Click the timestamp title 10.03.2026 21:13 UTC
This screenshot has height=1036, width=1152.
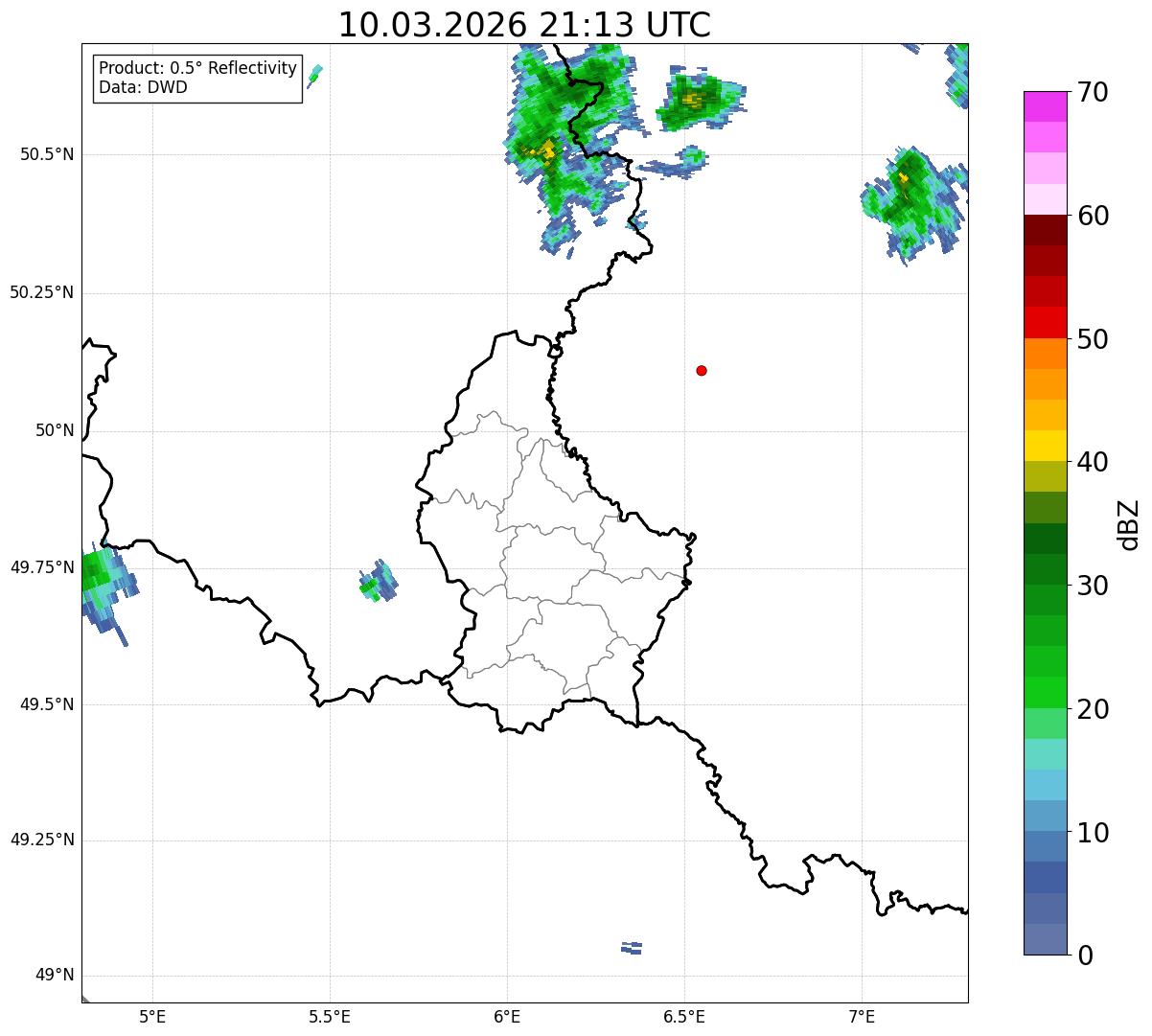pos(524,25)
